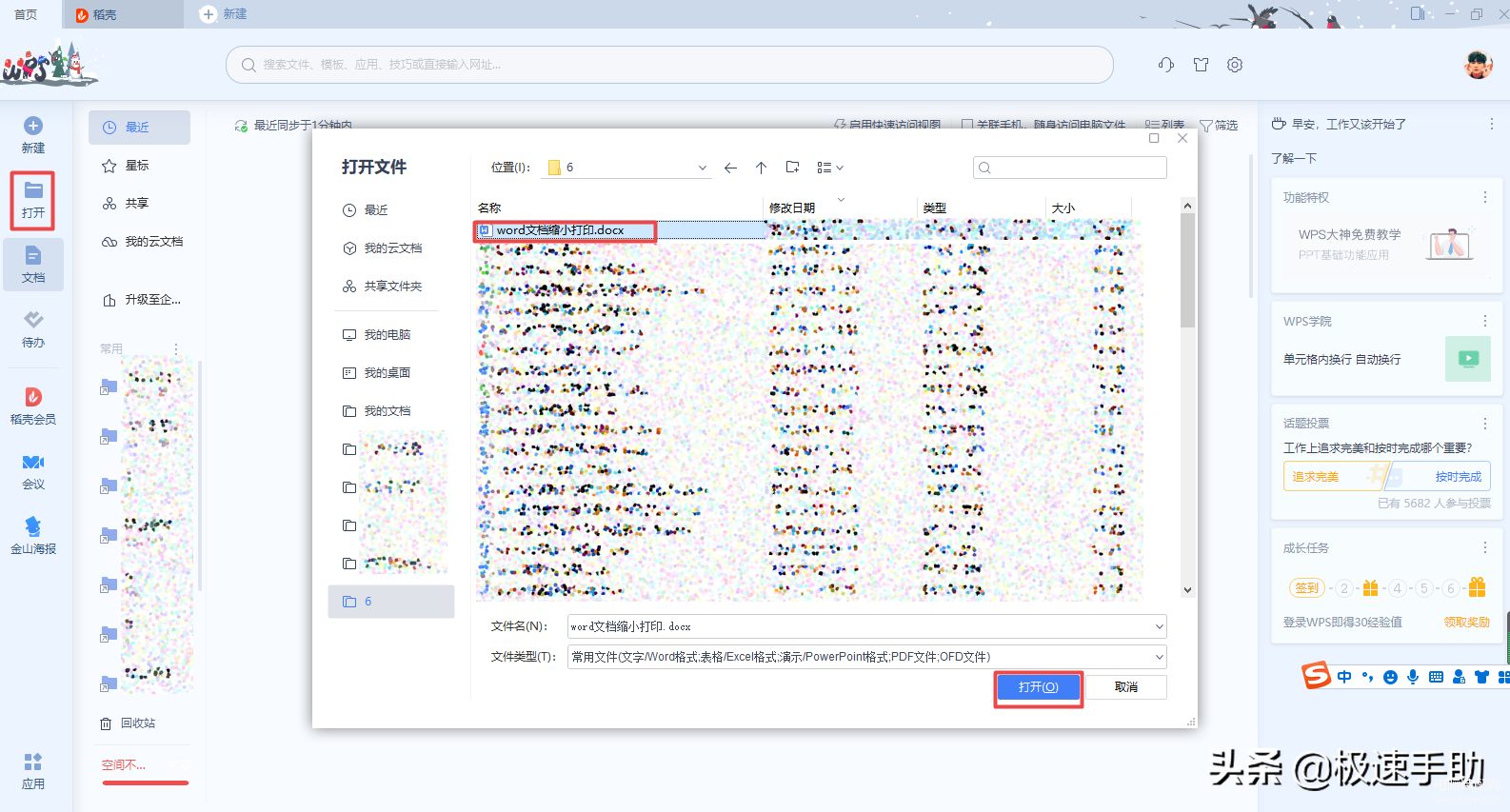Open the skin shirt icon in header
Screen dimensions: 1510x812
pyautogui.click(x=1201, y=65)
